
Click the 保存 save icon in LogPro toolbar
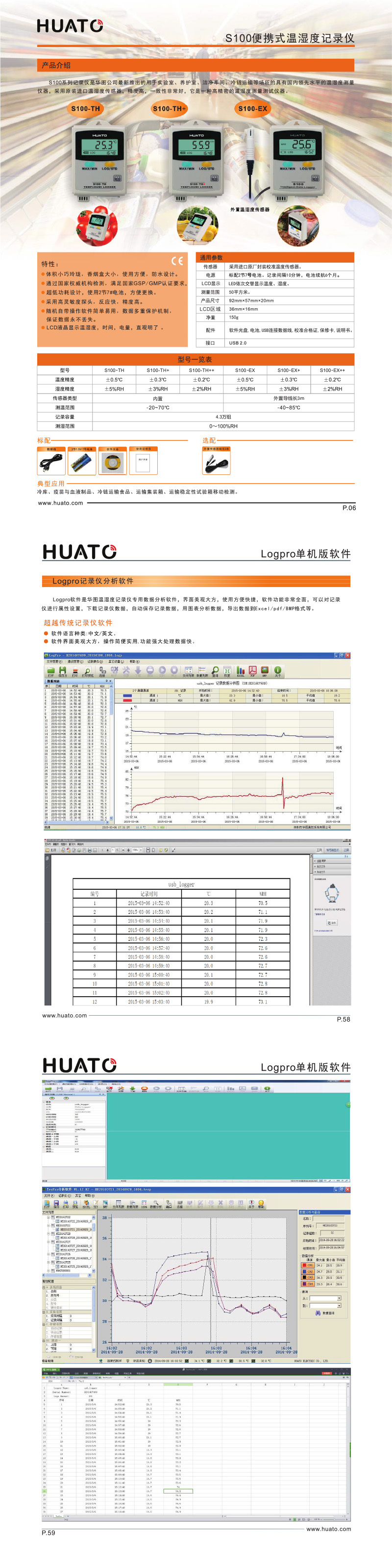click(x=63, y=671)
